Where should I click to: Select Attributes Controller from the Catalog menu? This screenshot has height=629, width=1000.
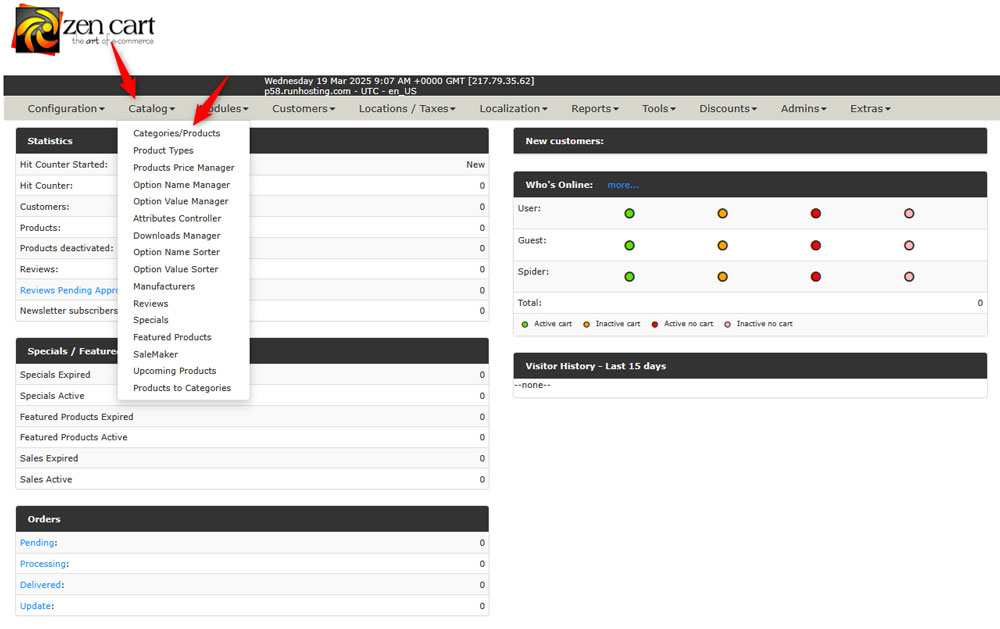point(178,218)
